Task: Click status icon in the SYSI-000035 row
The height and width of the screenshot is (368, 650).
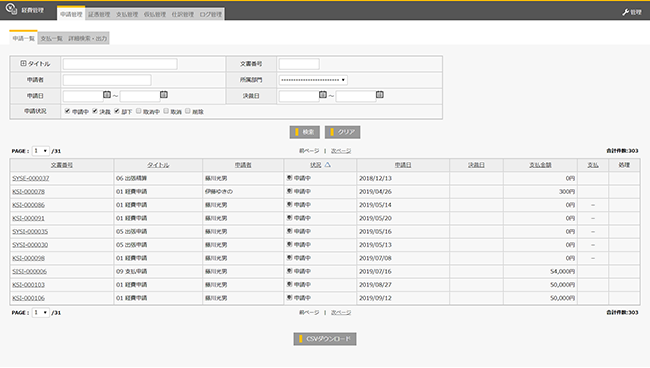Action: click(x=289, y=231)
